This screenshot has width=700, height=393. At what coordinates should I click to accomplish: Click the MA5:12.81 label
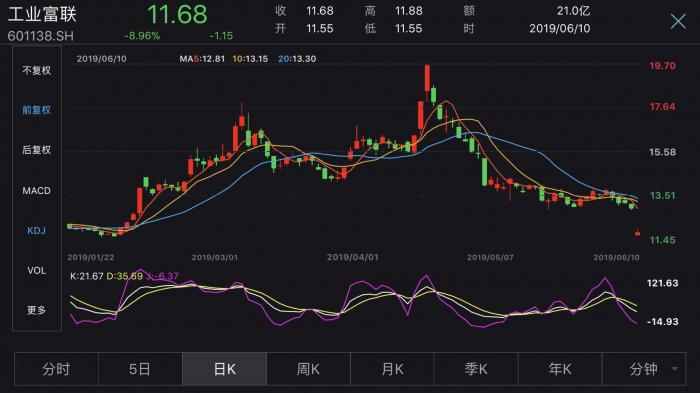point(202,59)
